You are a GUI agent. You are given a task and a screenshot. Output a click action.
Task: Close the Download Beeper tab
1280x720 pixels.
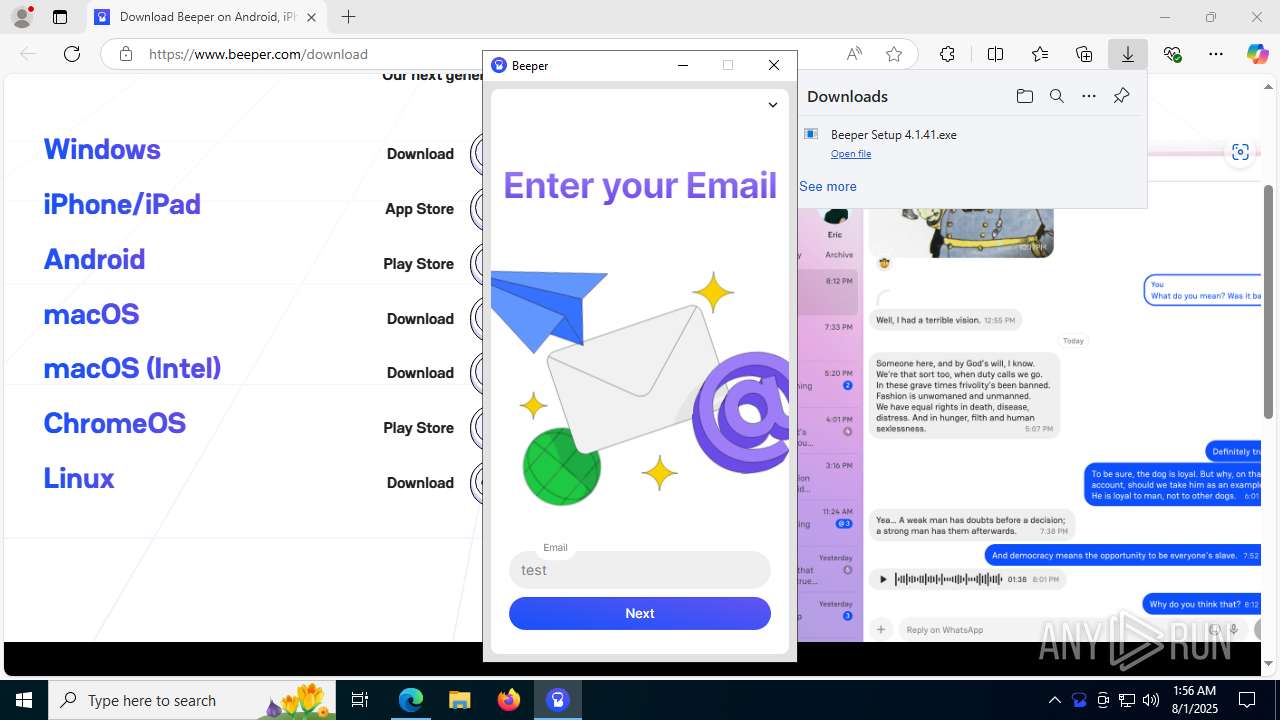point(311,17)
